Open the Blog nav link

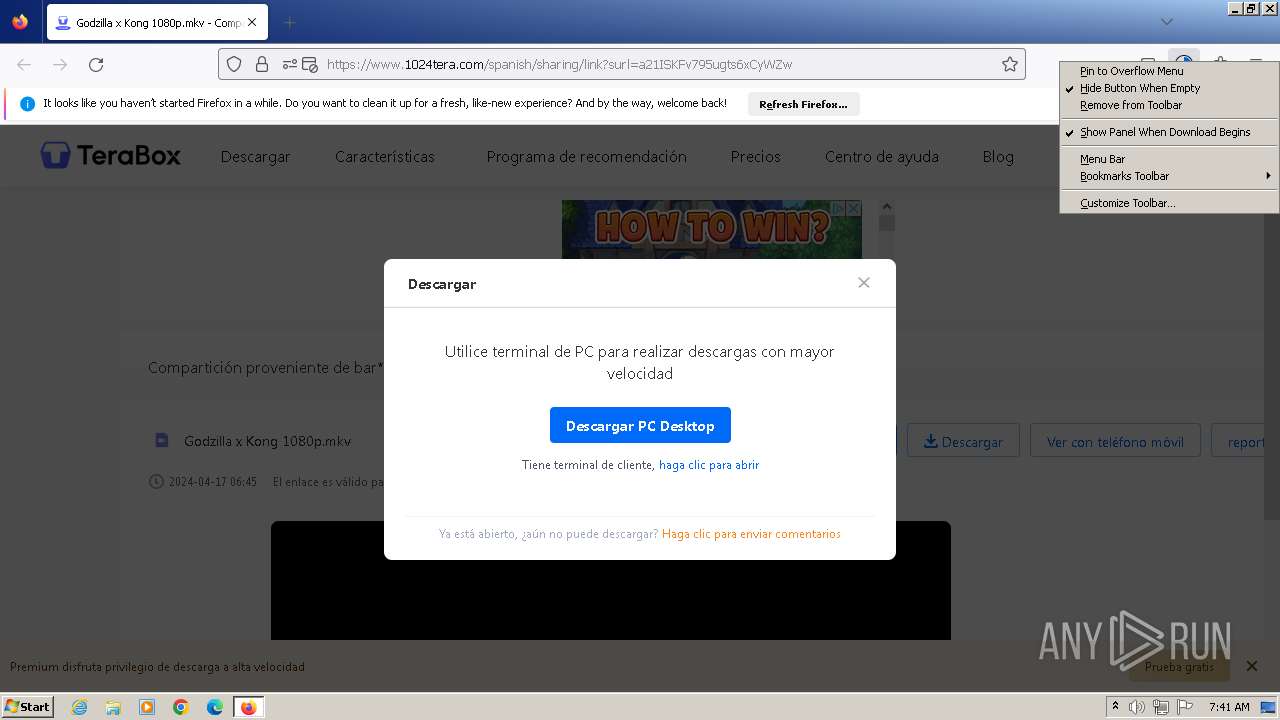point(998,157)
